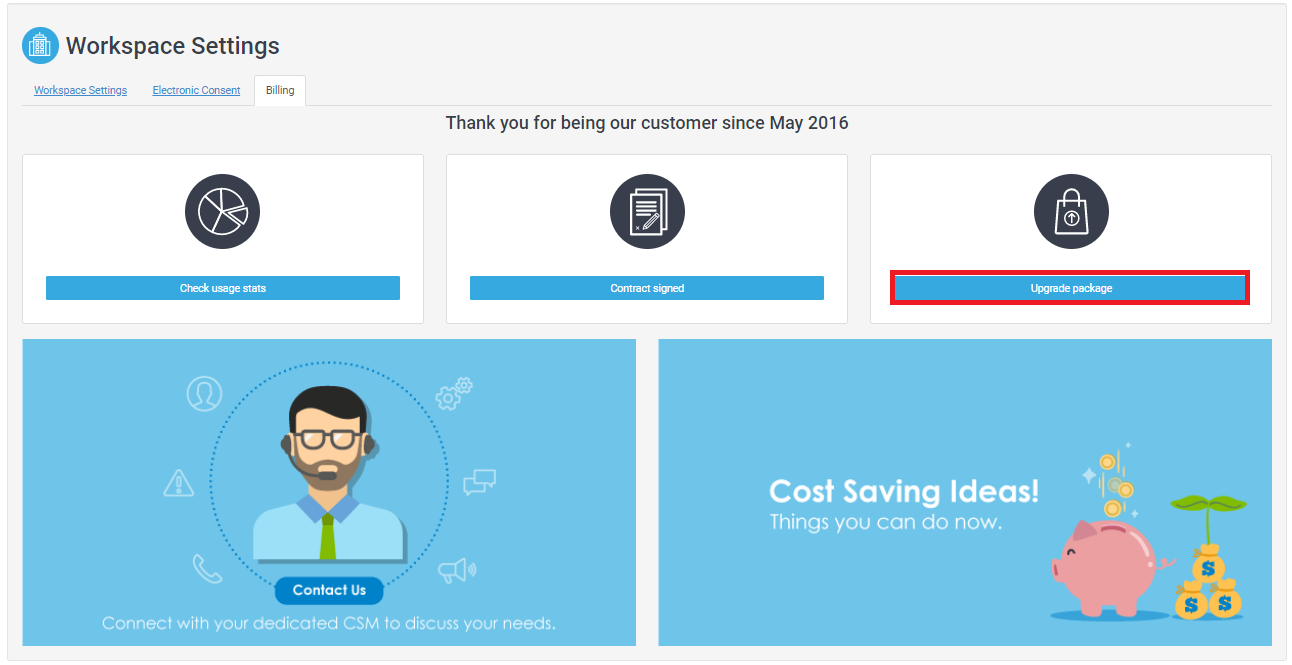Click the chat bubbles icon

(x=480, y=483)
